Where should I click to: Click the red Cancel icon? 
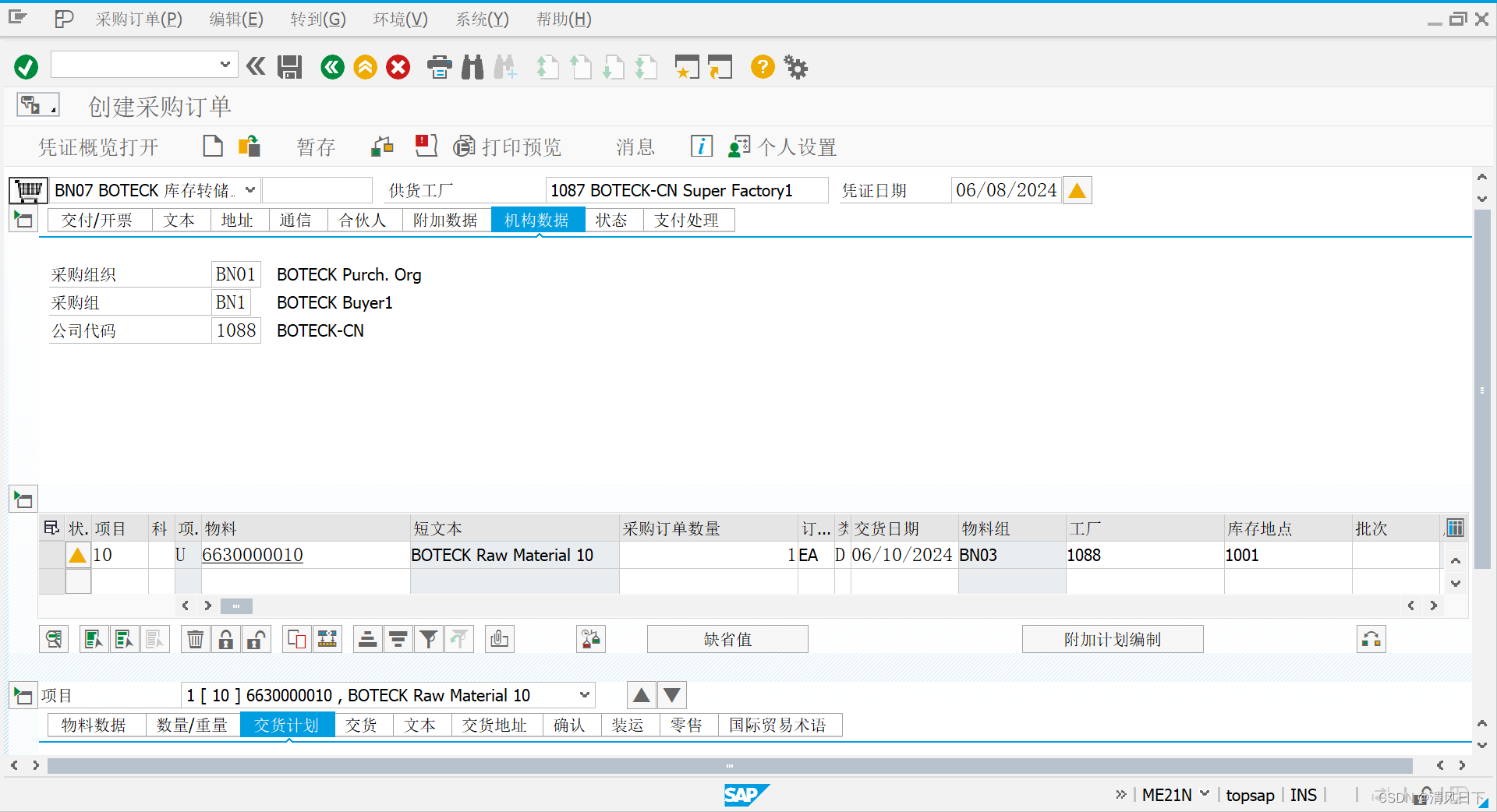pyautogui.click(x=398, y=67)
